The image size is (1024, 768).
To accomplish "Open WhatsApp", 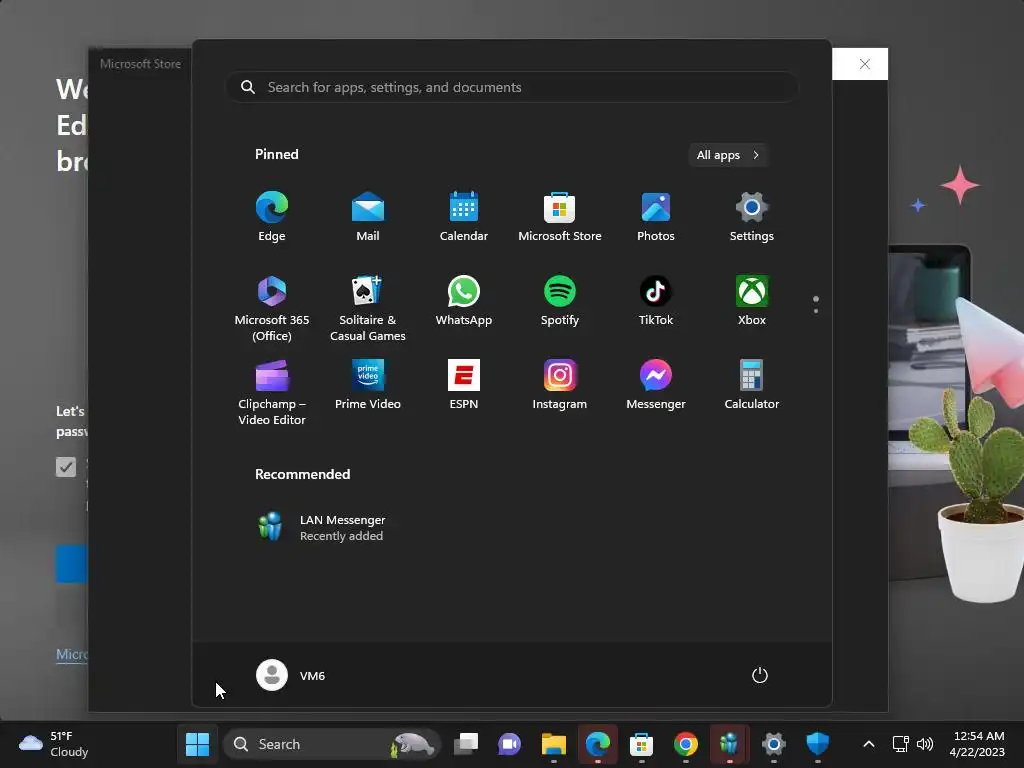I will tap(464, 301).
